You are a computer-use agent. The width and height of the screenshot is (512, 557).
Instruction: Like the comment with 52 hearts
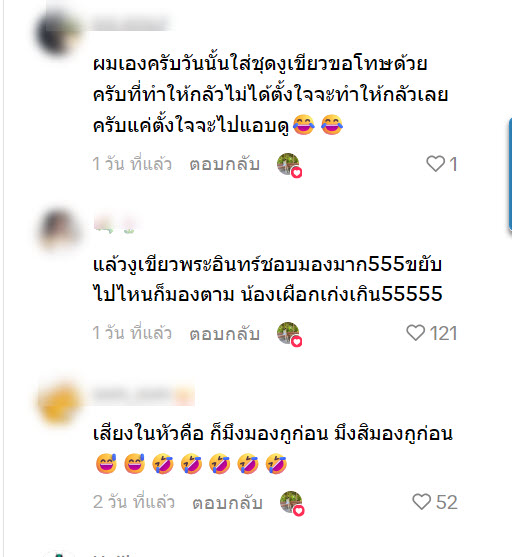[x=421, y=502]
